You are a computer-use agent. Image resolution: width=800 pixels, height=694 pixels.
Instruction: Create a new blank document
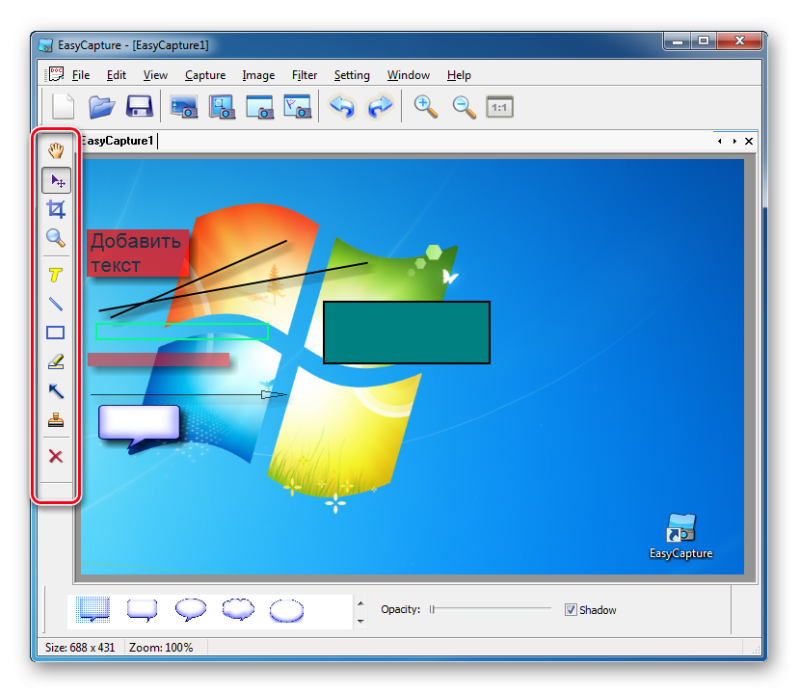click(x=63, y=107)
